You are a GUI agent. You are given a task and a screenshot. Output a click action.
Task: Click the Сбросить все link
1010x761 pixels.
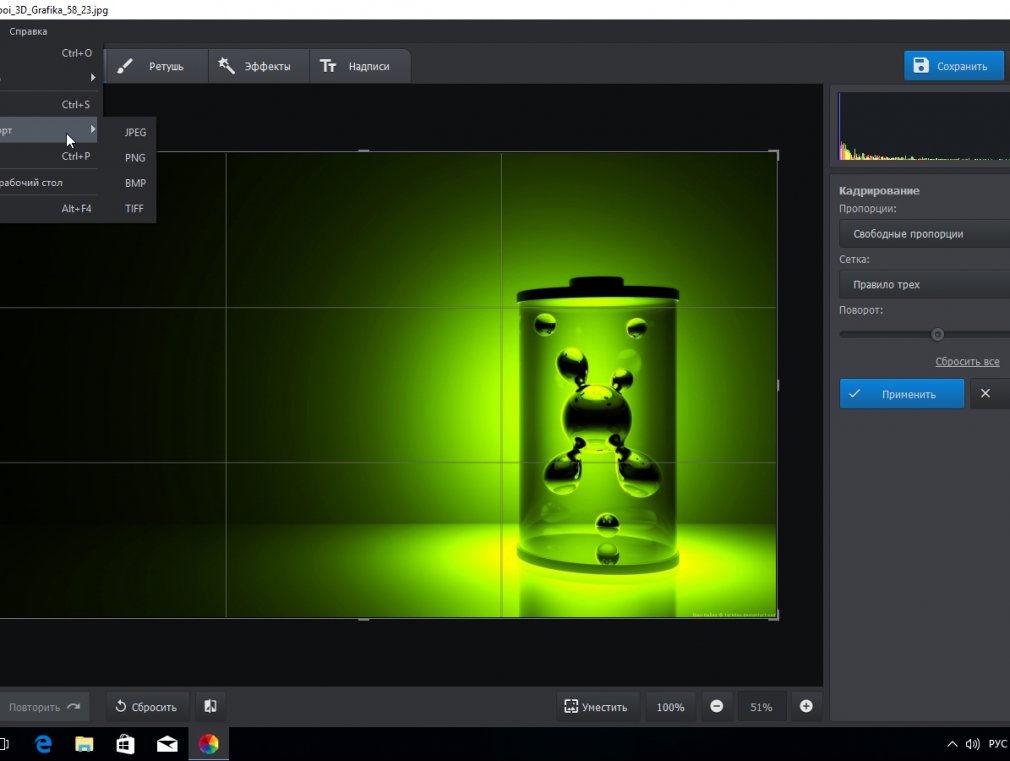point(967,361)
